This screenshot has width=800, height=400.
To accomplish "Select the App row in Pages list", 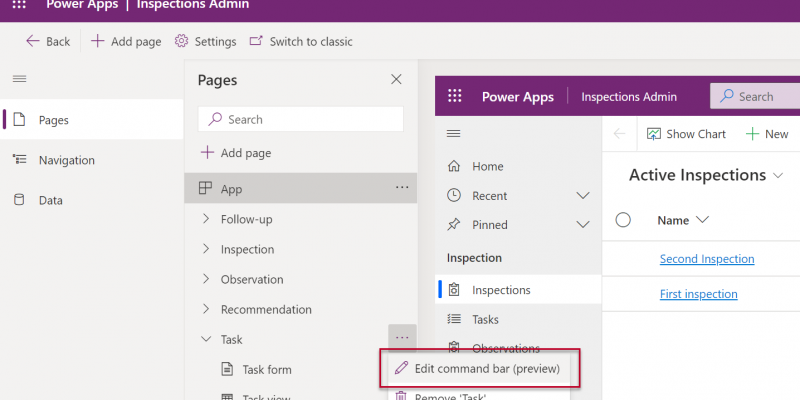I will pos(301,189).
